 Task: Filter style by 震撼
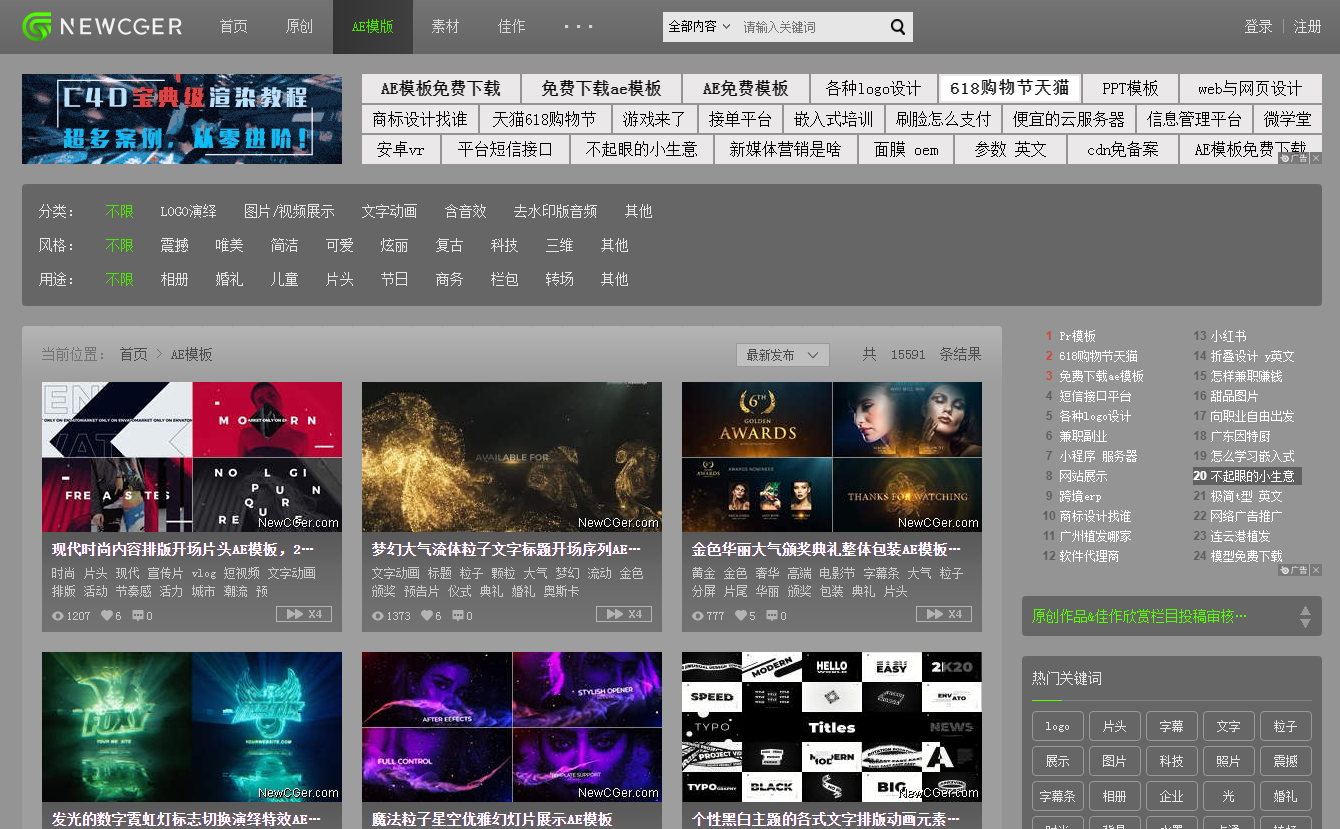pos(174,245)
